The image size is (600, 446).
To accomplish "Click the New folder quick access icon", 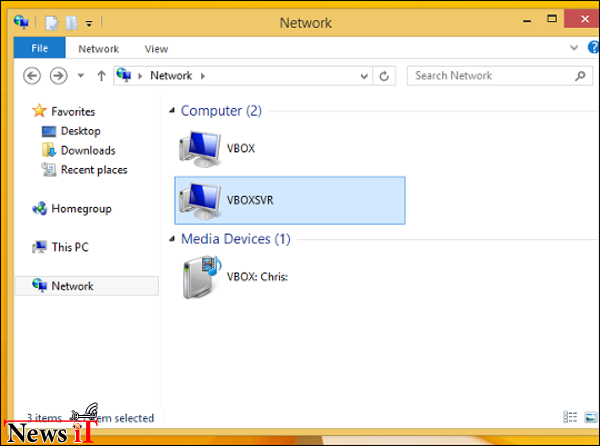I will pyautogui.click(x=72, y=23).
